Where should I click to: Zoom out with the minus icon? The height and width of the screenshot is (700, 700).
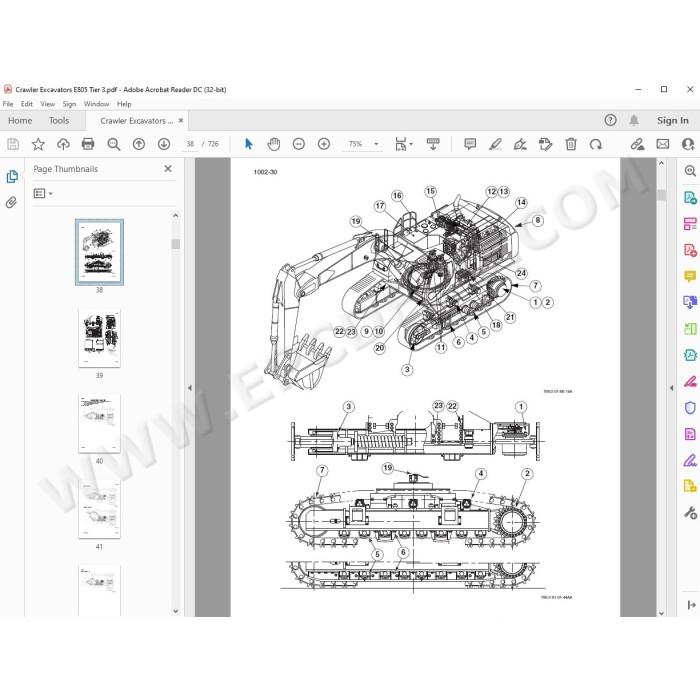[299, 144]
